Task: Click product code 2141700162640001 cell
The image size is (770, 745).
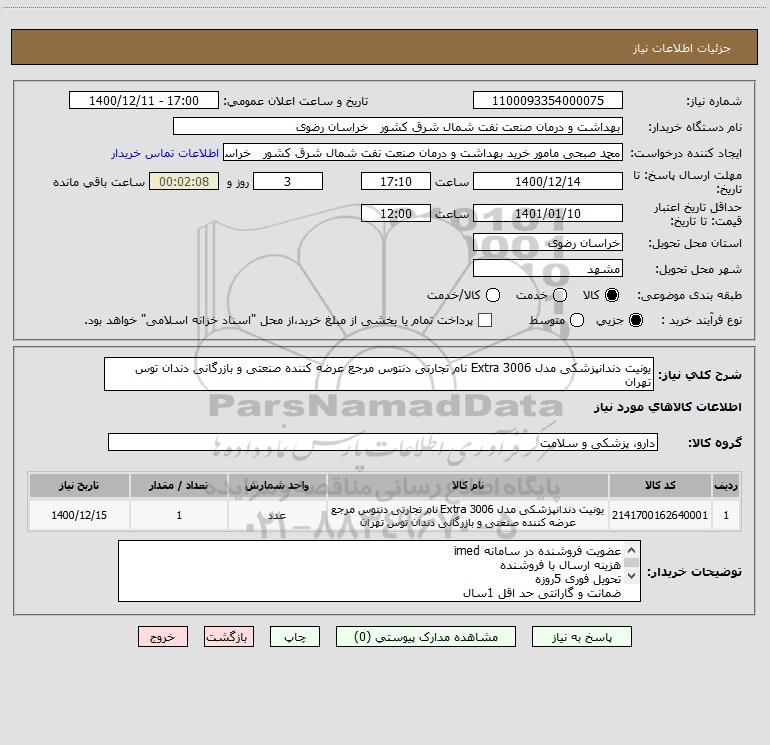Action: (x=660, y=515)
